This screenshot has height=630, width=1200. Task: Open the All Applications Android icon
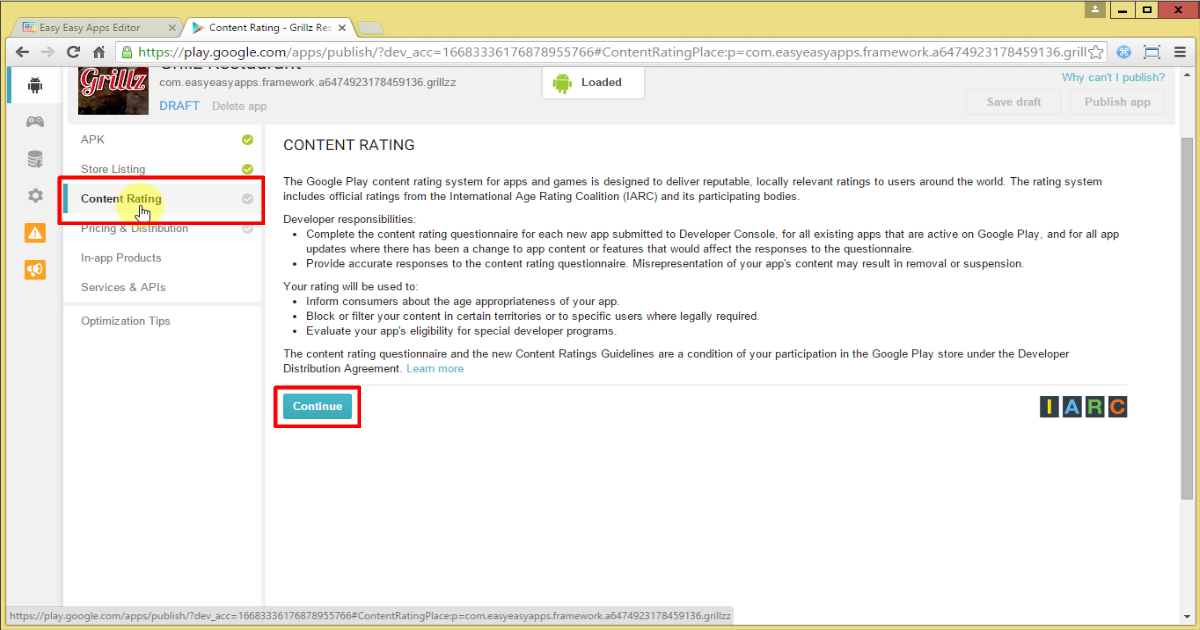[34, 85]
